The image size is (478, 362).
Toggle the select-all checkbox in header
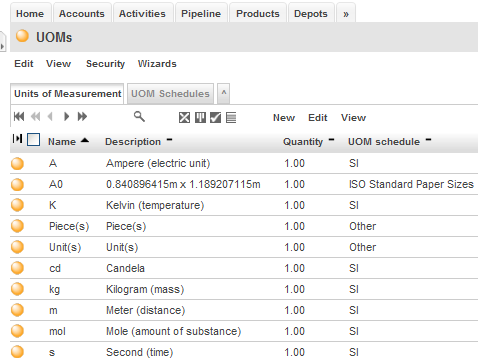coord(33,140)
